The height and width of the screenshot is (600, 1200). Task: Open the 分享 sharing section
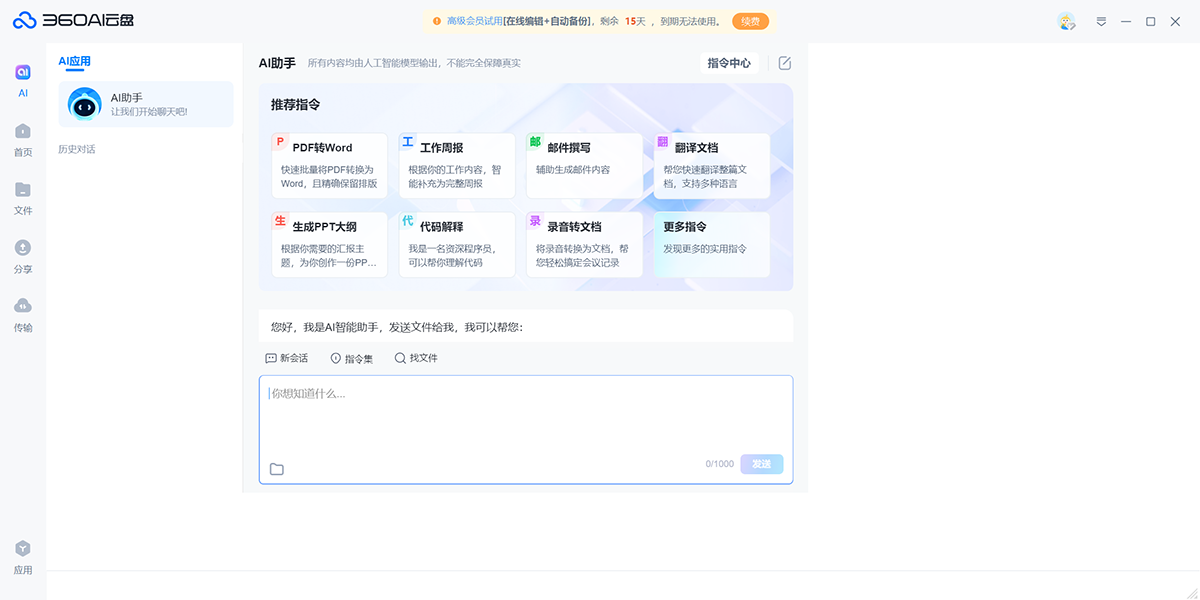tap(22, 257)
